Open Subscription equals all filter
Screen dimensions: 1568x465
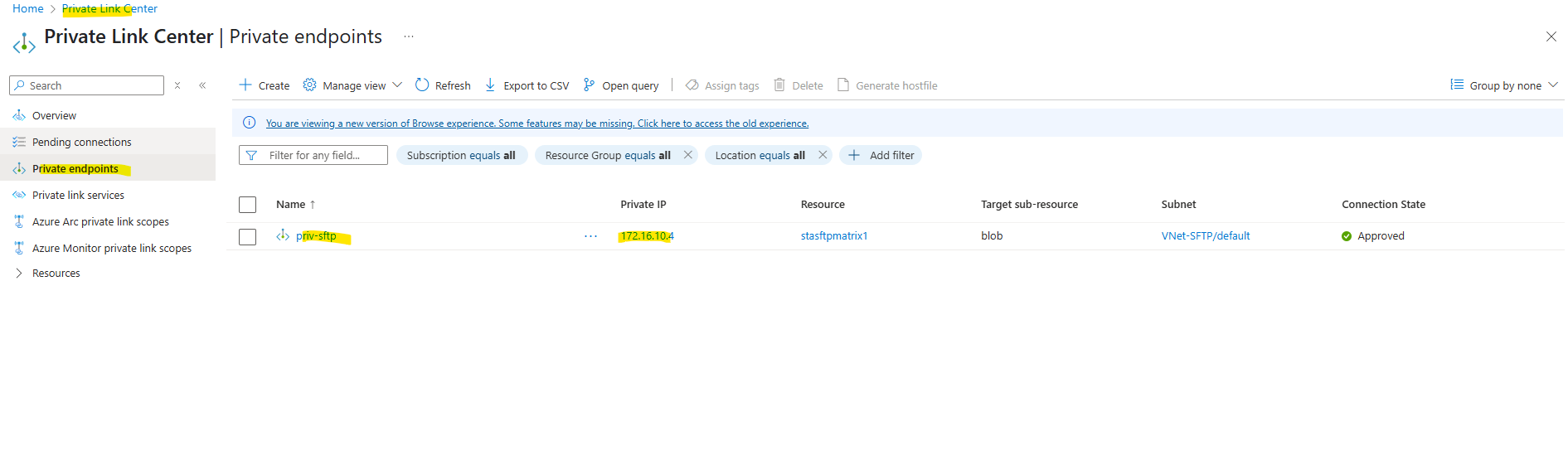click(x=461, y=155)
